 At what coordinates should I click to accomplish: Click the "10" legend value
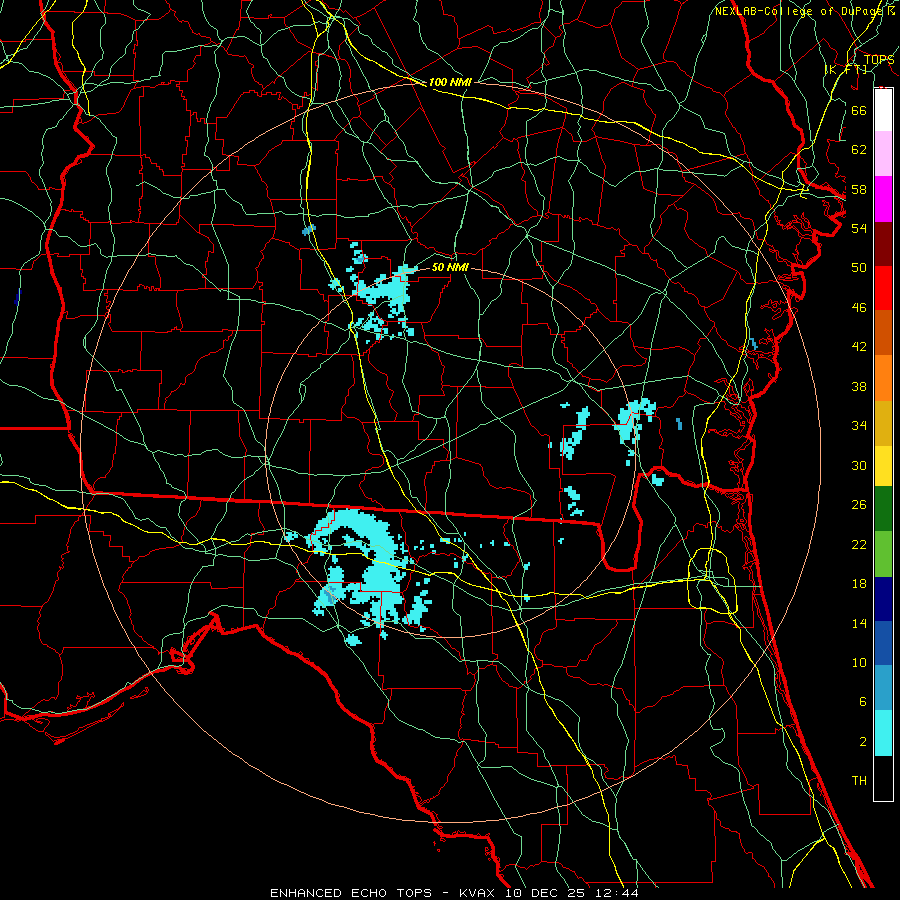[x=859, y=663]
